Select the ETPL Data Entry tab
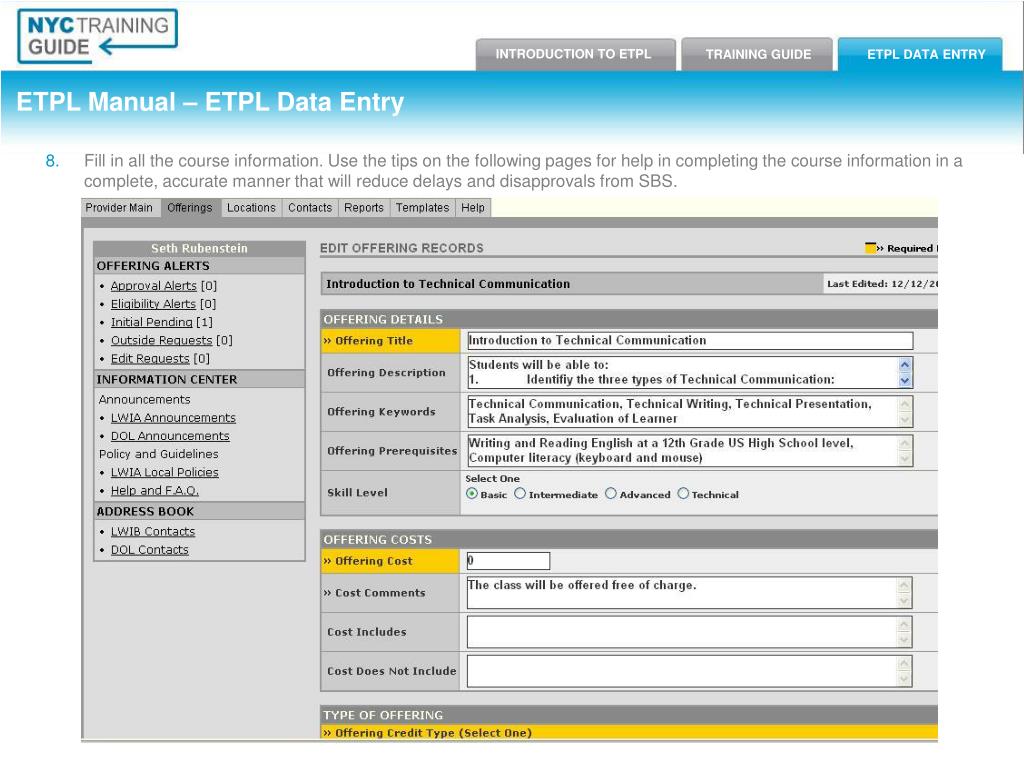Viewport: 1024px width, 768px height. point(920,54)
